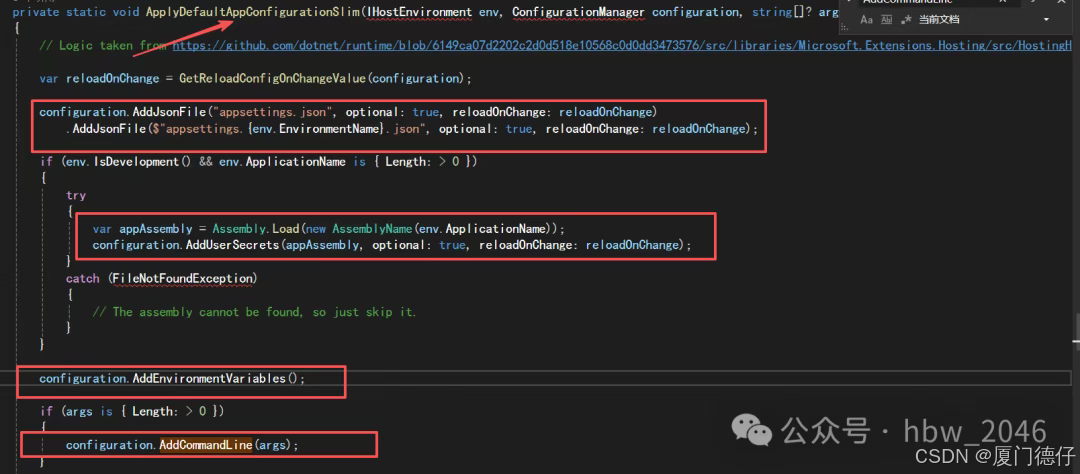The width and height of the screenshot is (1080, 474).
Task: Click highlighted AddCommandLine match
Action: coord(206,445)
